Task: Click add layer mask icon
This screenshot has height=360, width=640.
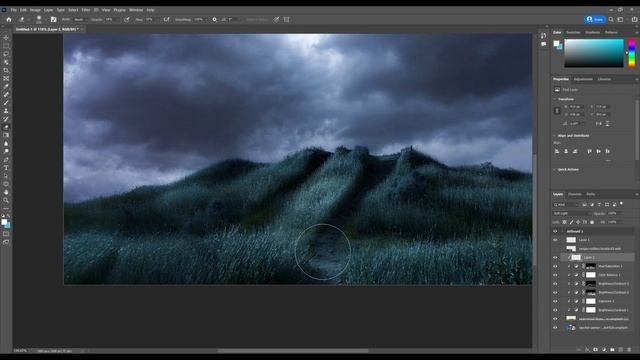Action: (595, 350)
